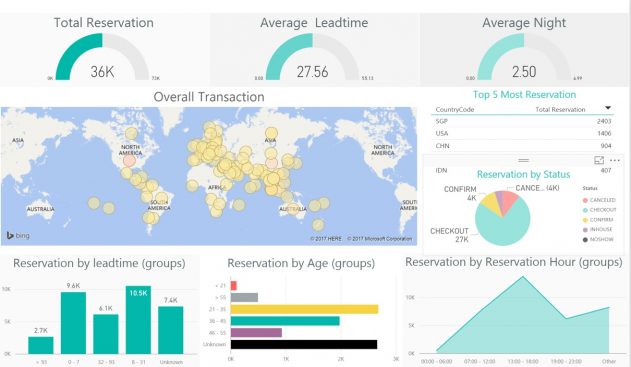Select the 6.1K leadtime bar
Viewport: 631px width, 367px height.
coord(106,334)
